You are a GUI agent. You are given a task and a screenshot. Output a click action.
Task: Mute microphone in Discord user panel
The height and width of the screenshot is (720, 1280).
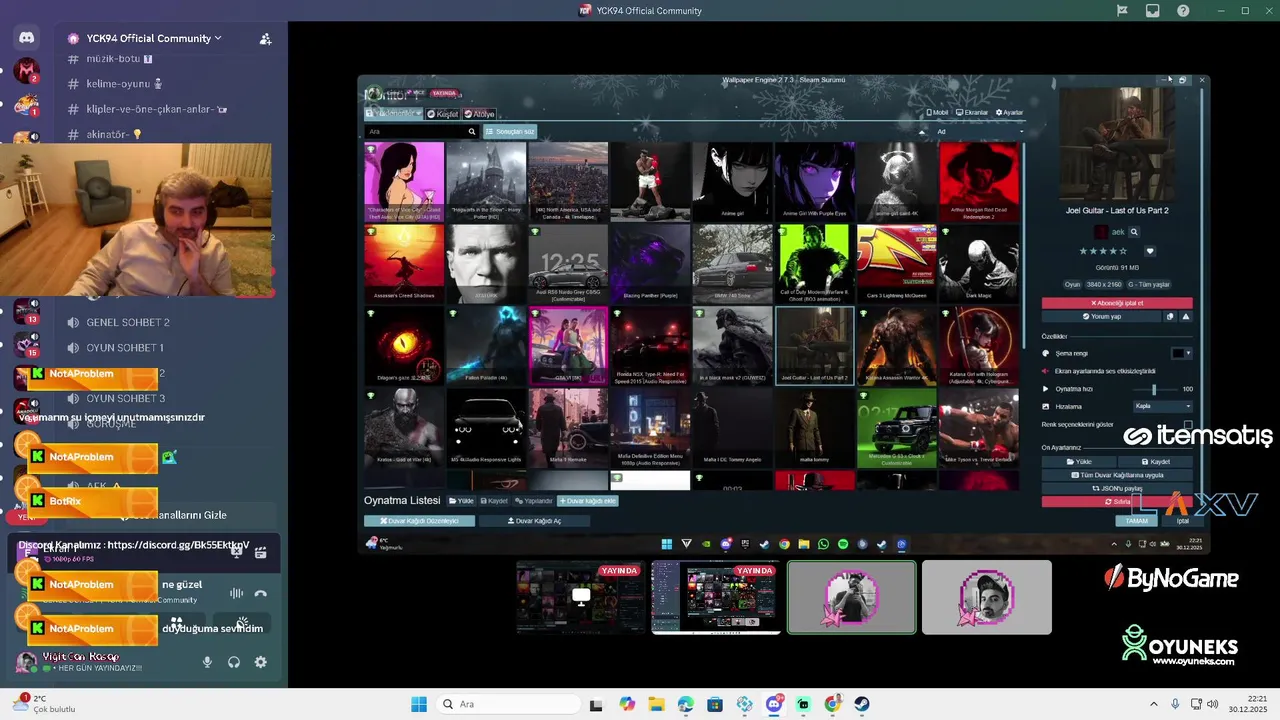[208, 662]
